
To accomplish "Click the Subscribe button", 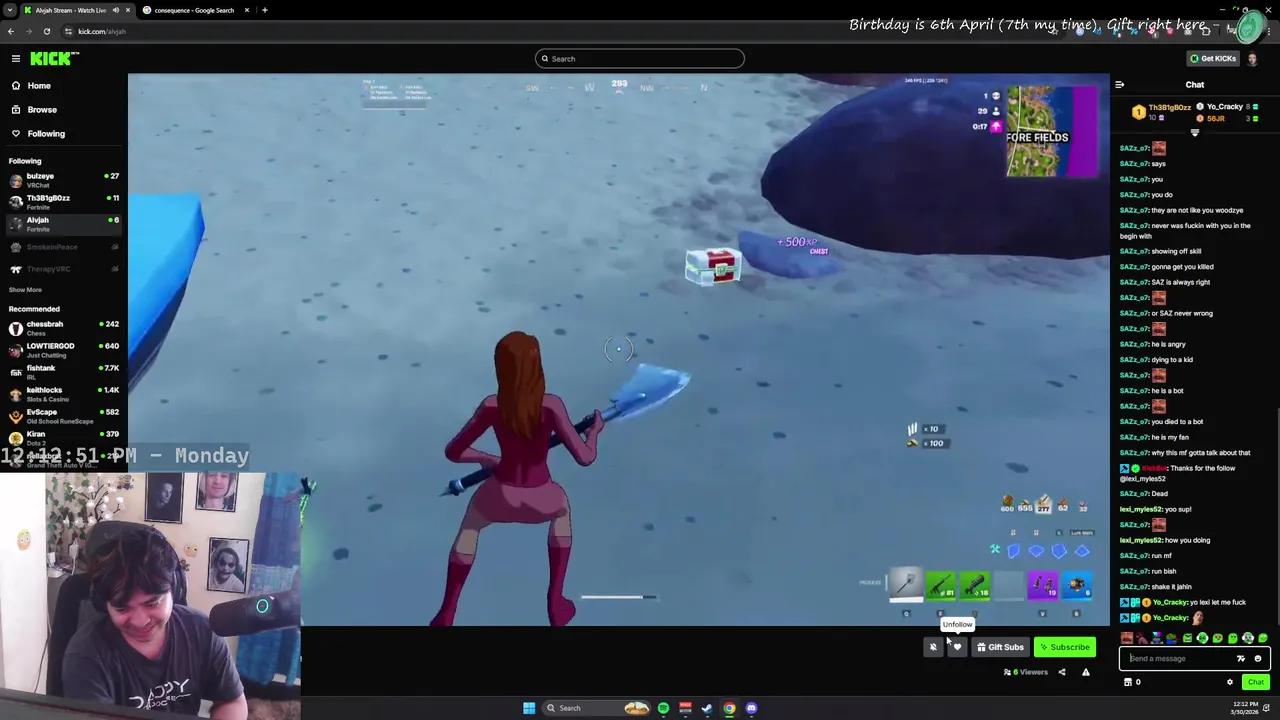I will 1064,648.
